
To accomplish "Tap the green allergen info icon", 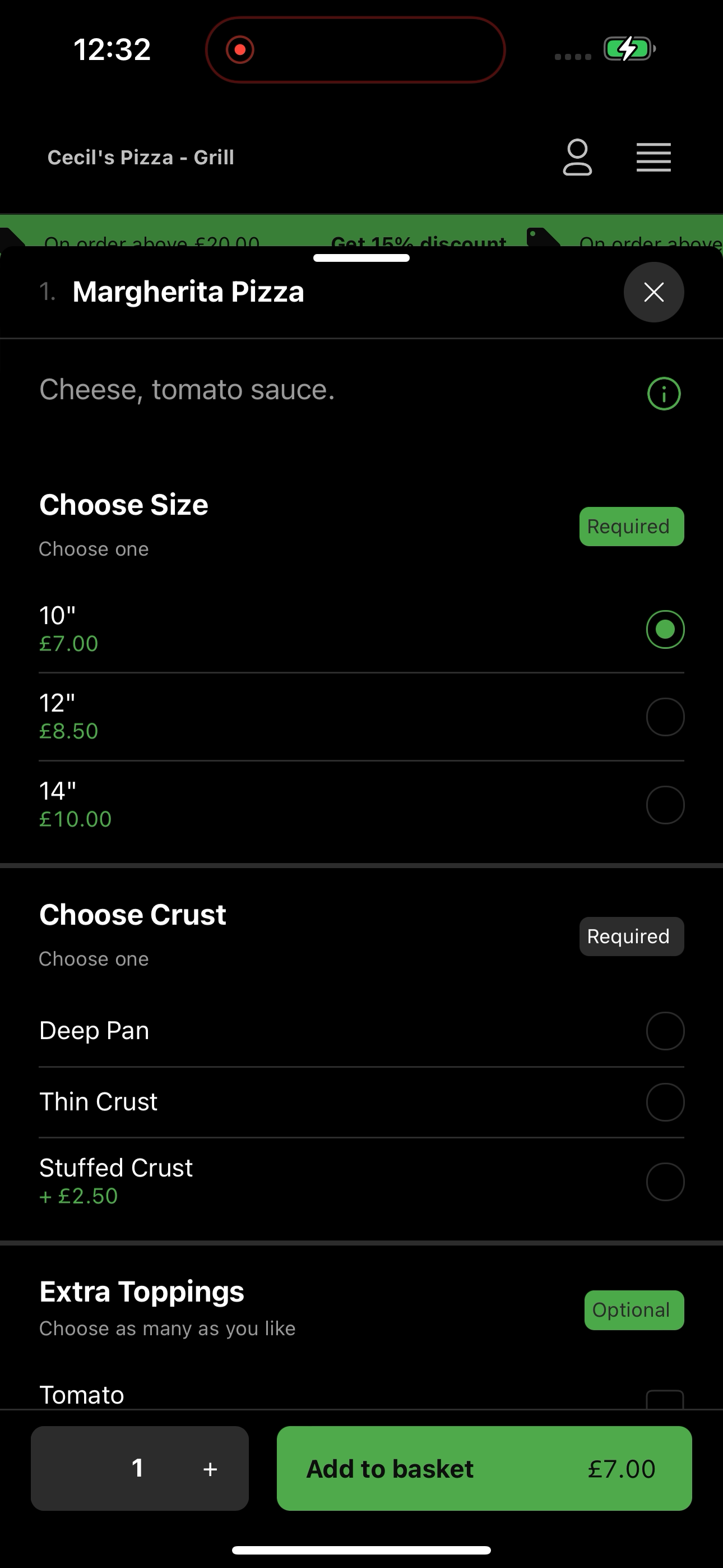I will 664,394.
